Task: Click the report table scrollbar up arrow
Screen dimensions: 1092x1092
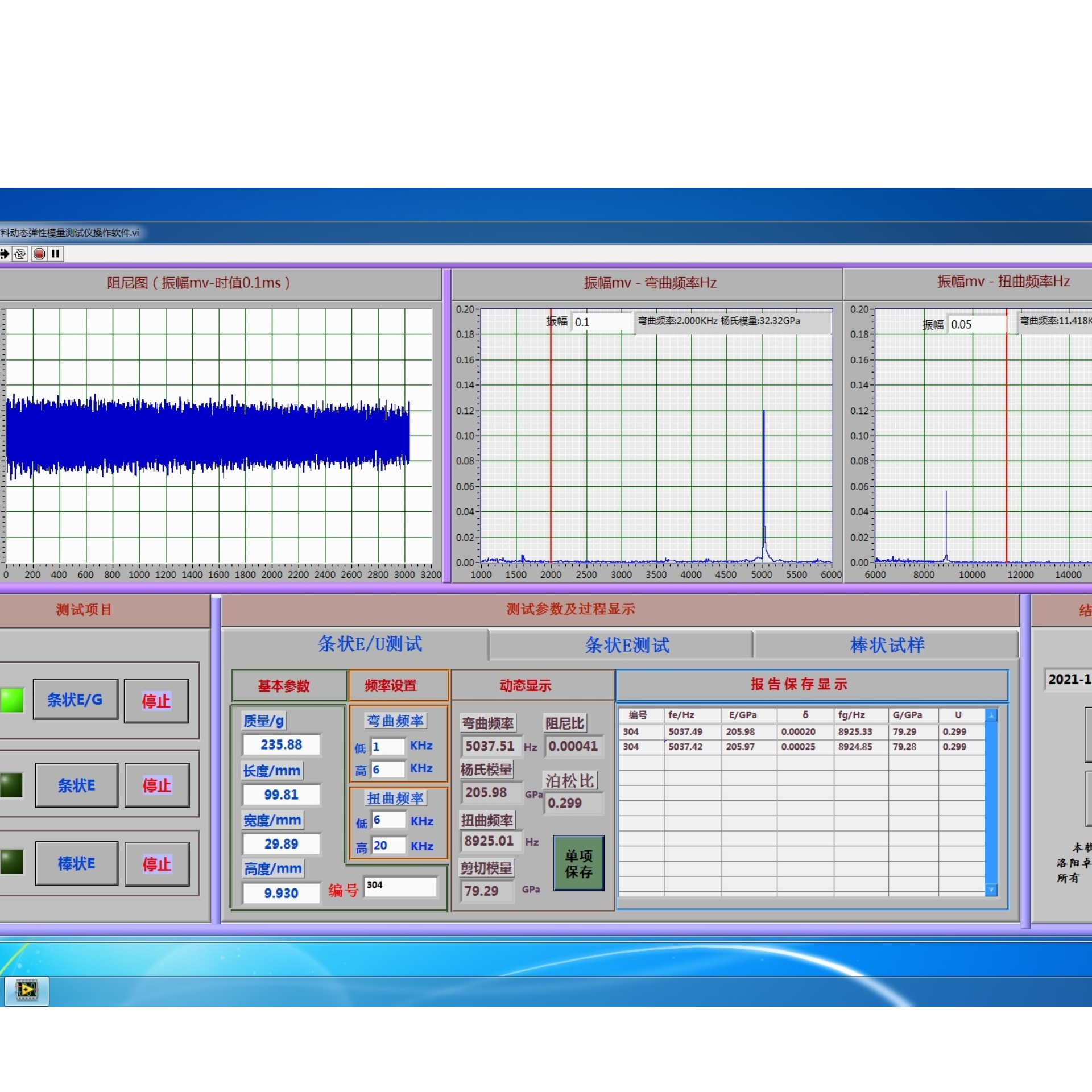Action: (x=991, y=715)
